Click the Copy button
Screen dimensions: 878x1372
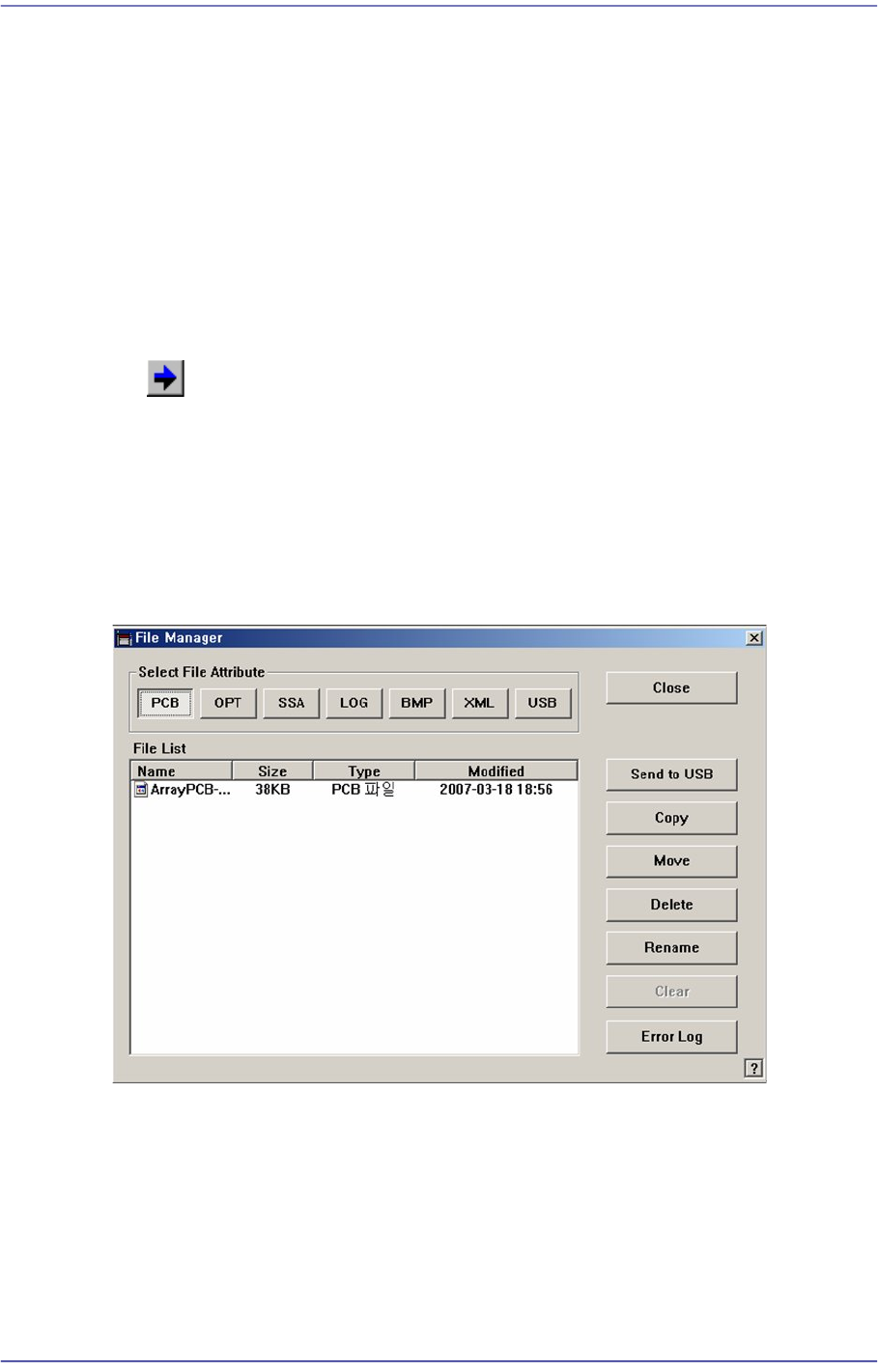pos(671,818)
